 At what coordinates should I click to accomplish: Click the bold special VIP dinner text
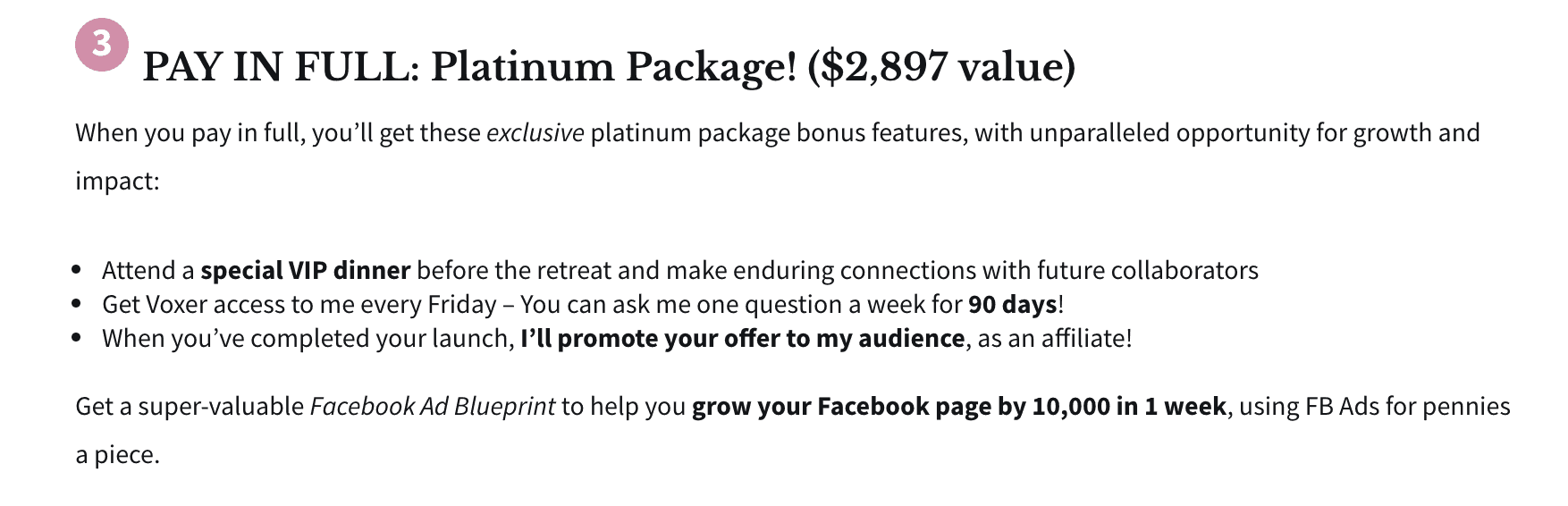coord(306,271)
